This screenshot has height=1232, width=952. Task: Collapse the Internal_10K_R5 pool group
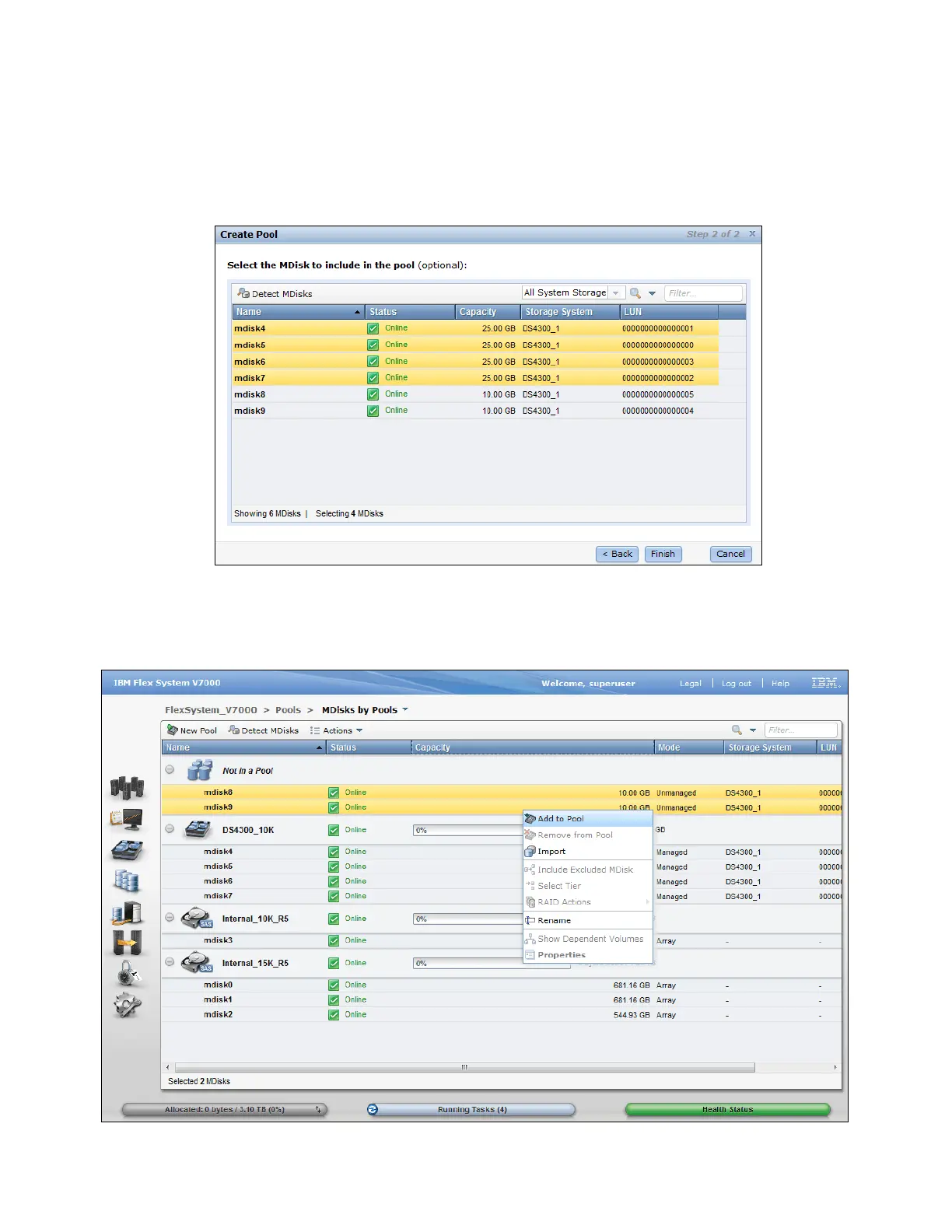click(x=170, y=918)
